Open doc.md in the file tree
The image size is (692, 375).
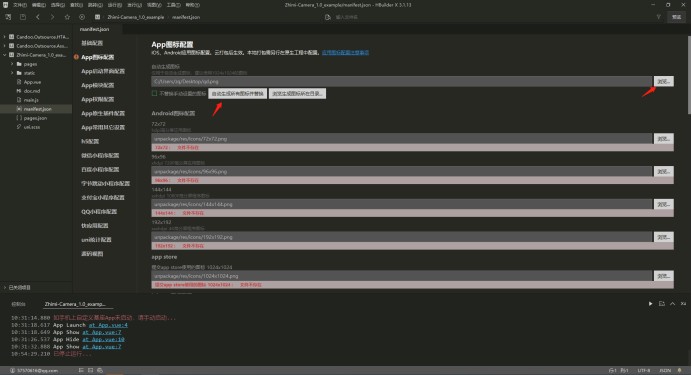pyautogui.click(x=31, y=91)
